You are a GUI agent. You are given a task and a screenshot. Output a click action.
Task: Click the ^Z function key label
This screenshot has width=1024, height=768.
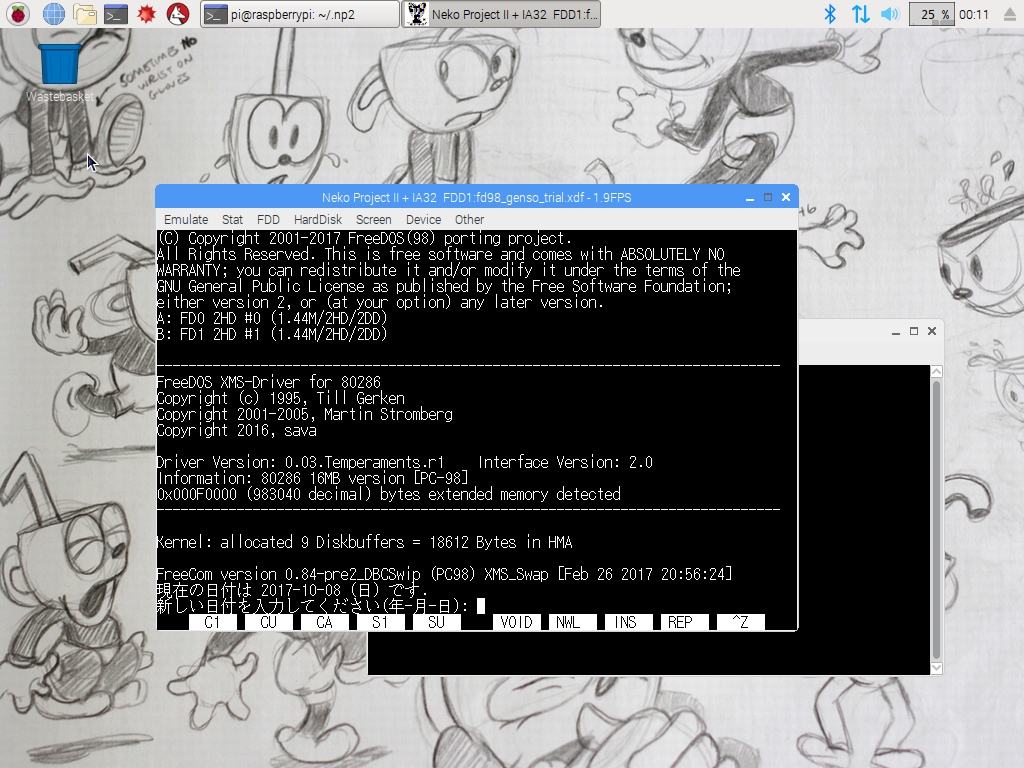[741, 622]
